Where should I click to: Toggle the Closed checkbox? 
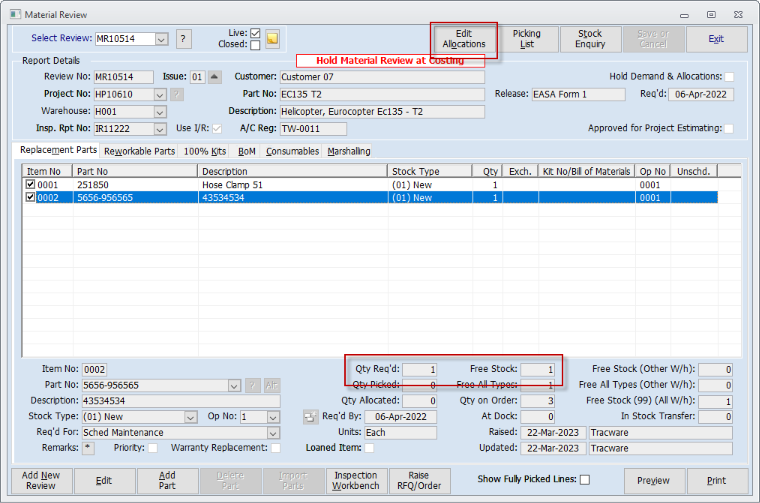pyautogui.click(x=254, y=45)
